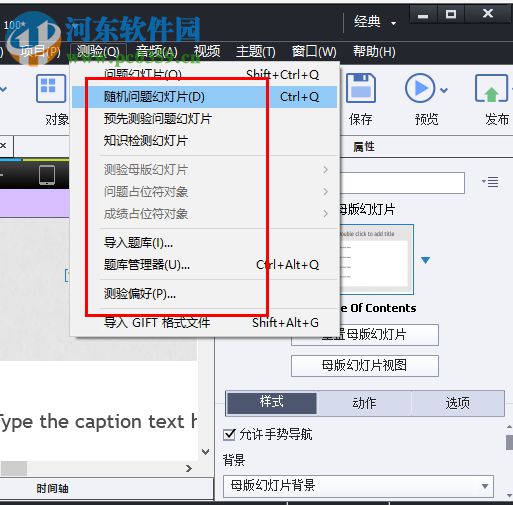Click the properties panel vertical scrollbar

[x=509, y=443]
